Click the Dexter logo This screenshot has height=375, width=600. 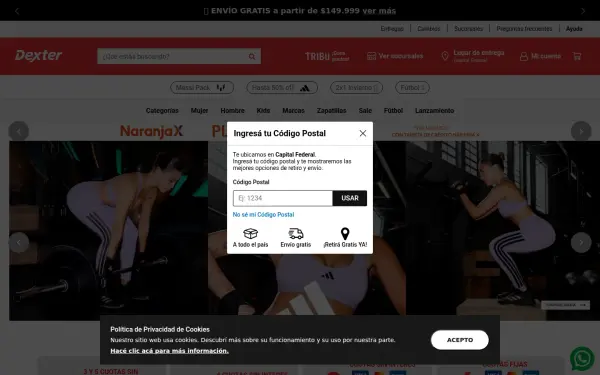coord(38,56)
